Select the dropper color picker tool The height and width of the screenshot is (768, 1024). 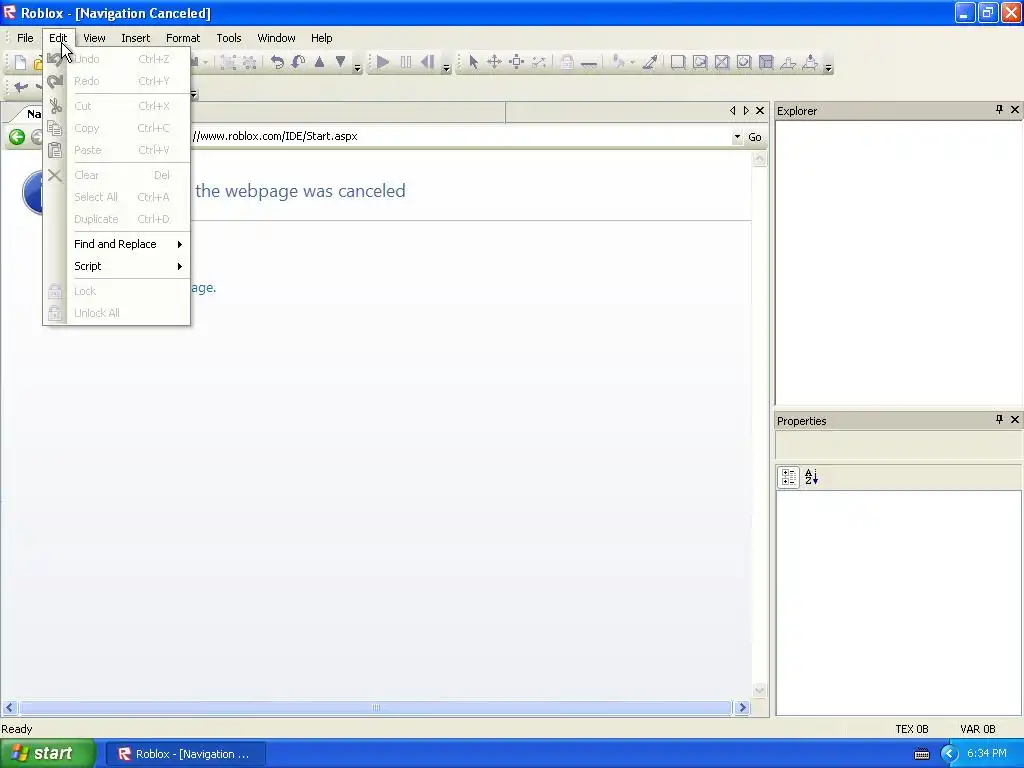pyautogui.click(x=649, y=63)
